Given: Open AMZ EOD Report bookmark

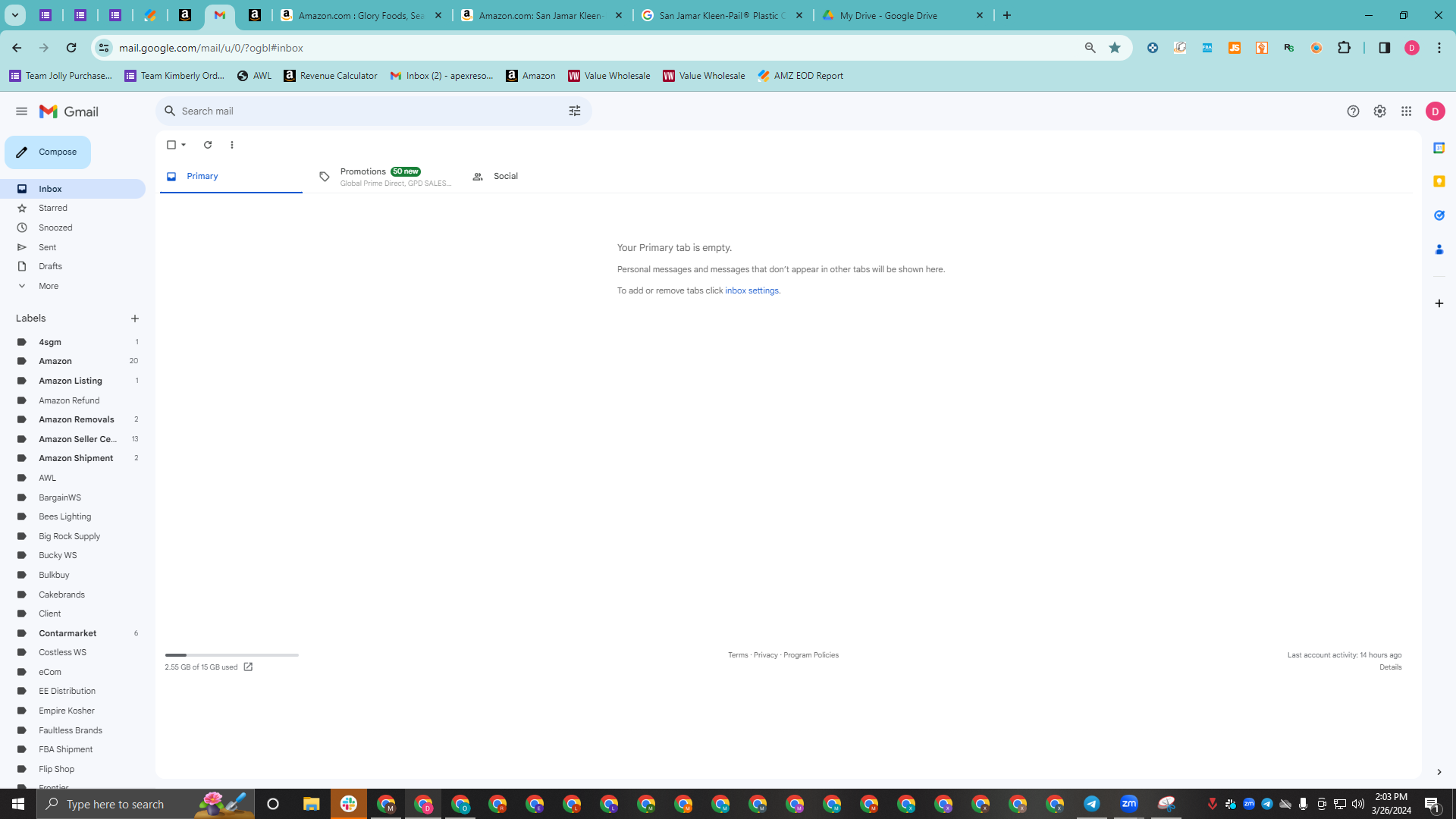Looking at the screenshot, I should click(800, 76).
